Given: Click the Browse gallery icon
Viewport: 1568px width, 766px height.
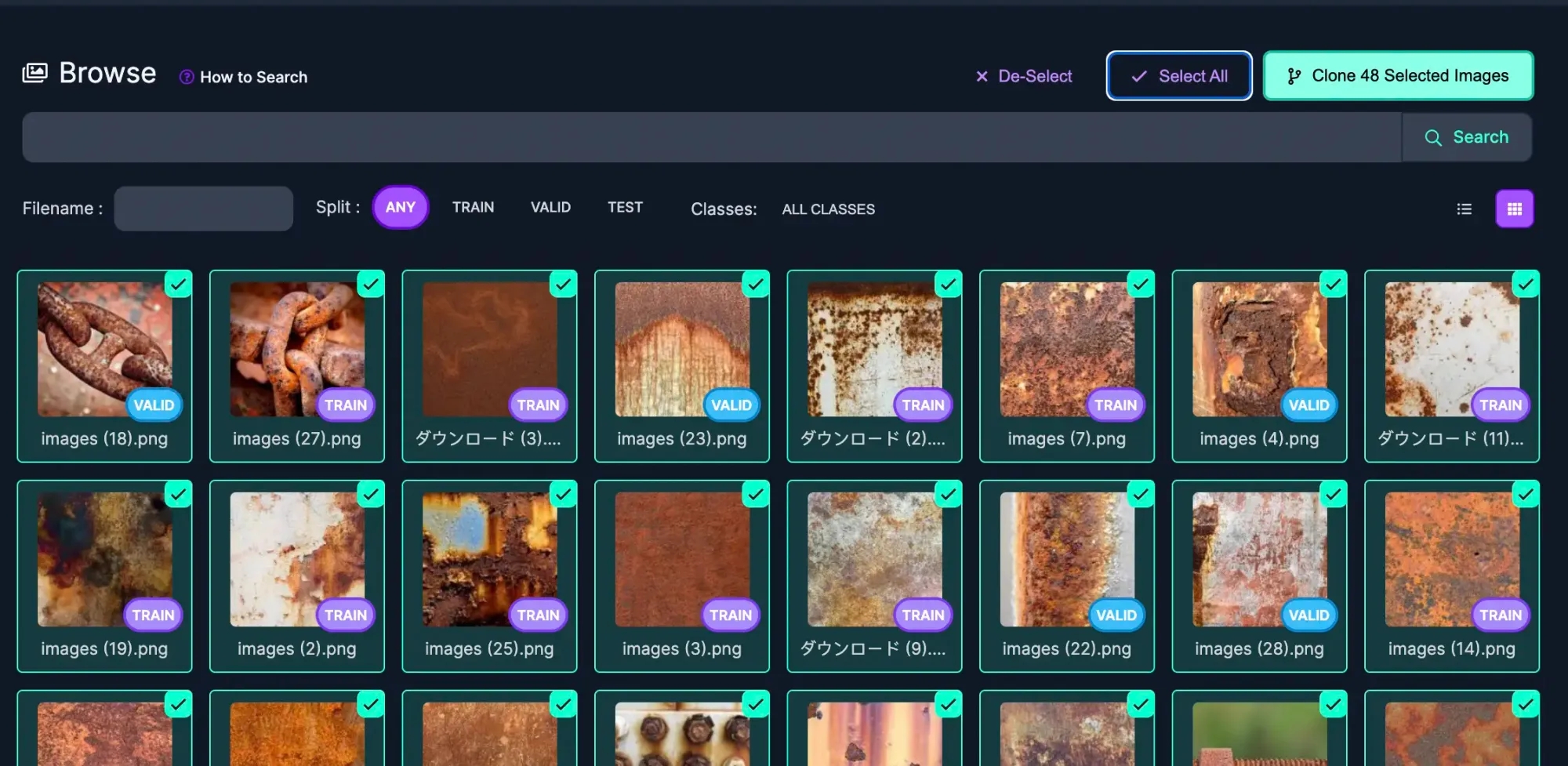Looking at the screenshot, I should [x=35, y=73].
